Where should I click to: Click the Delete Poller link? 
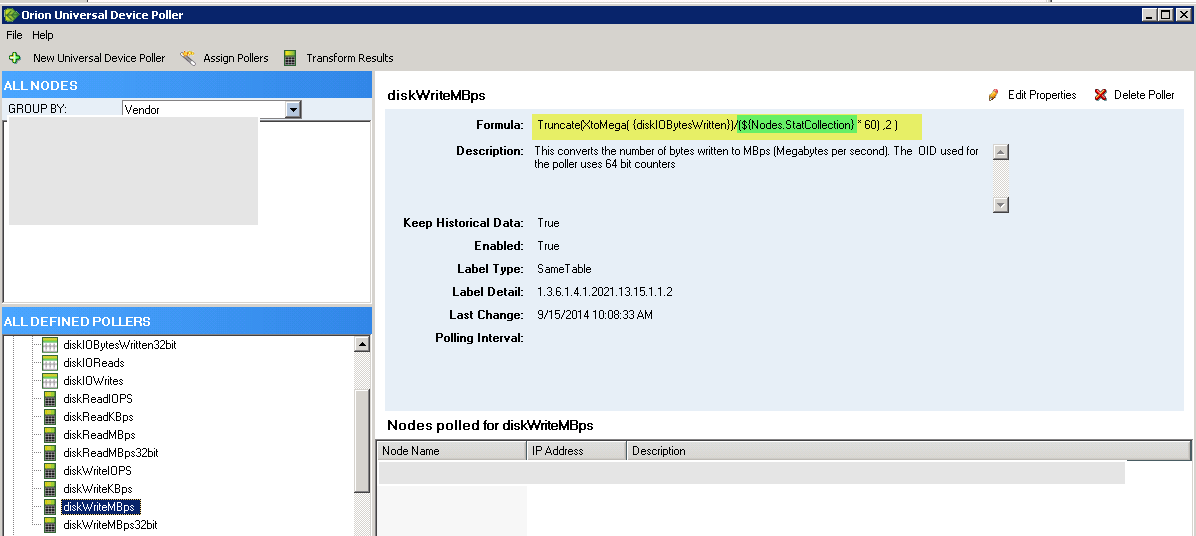1144,95
